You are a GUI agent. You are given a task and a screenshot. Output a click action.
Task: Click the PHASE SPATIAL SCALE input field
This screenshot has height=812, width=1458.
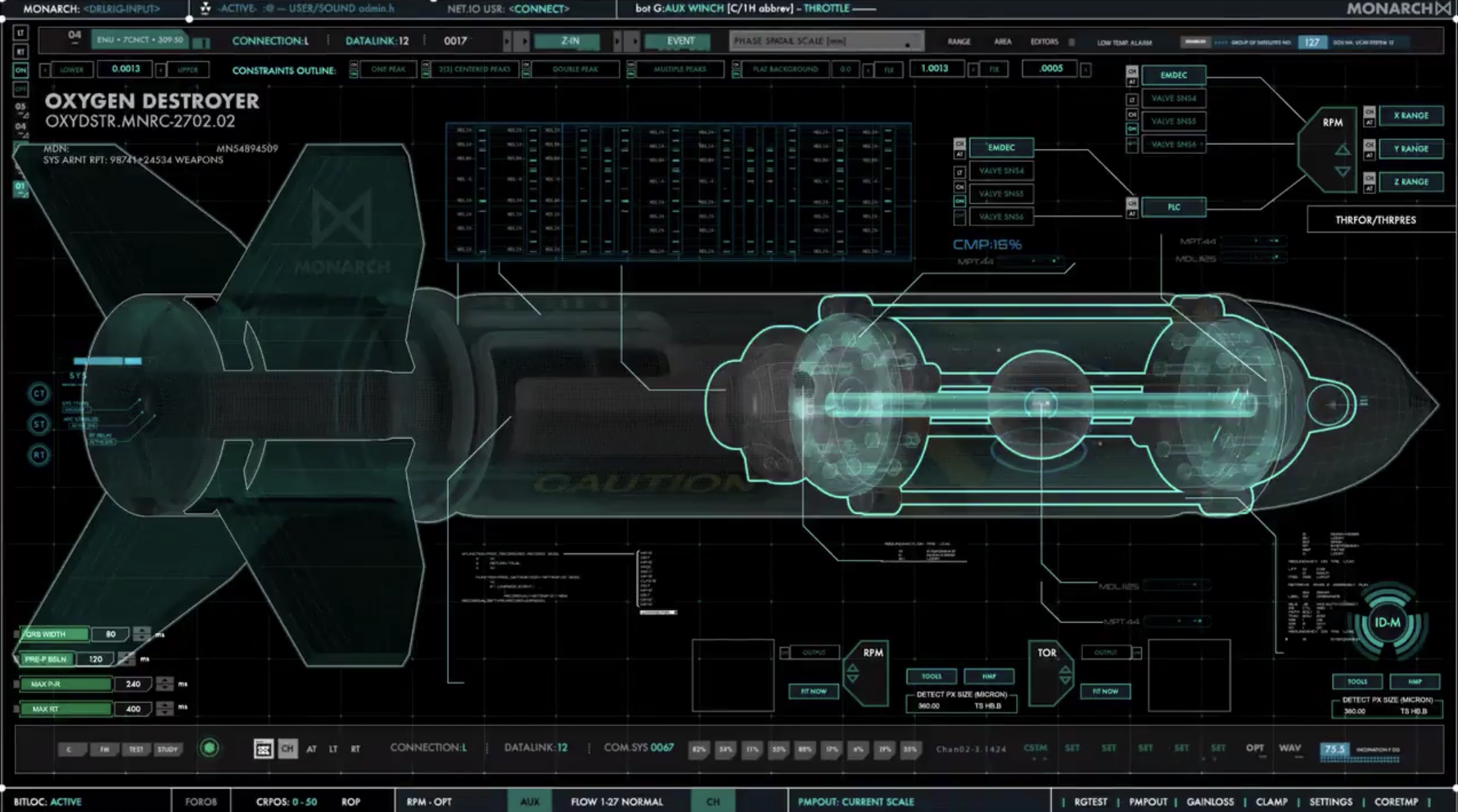[x=826, y=41]
